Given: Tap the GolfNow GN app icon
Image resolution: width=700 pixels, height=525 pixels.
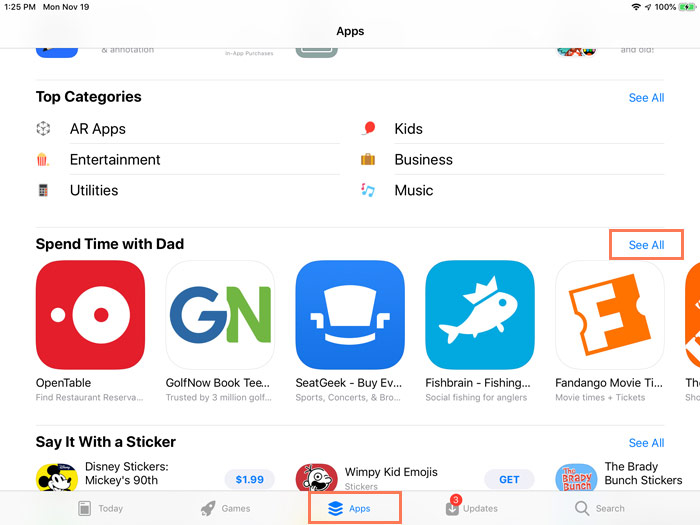Looking at the screenshot, I should click(220, 315).
